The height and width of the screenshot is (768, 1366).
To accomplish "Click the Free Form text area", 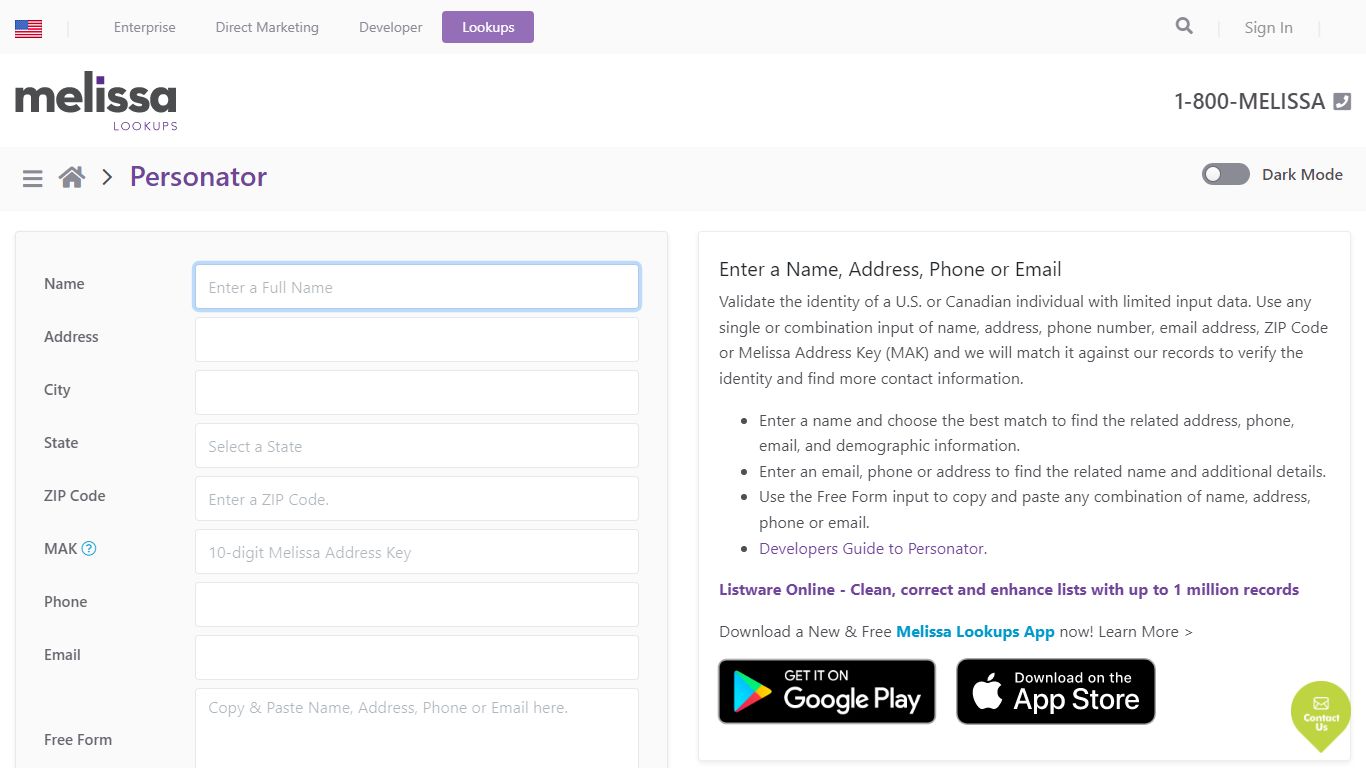I will 417,728.
